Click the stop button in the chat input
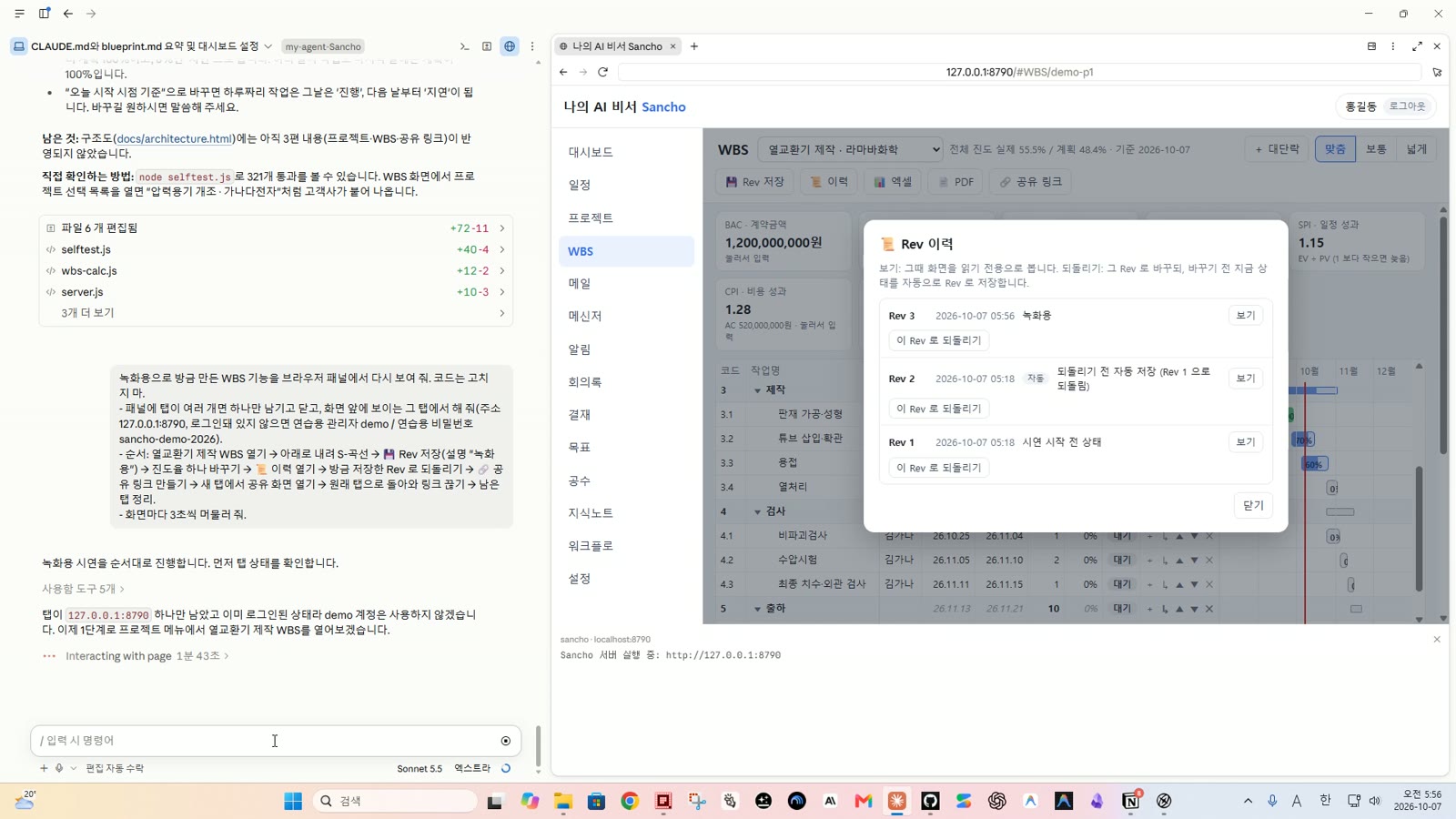This screenshot has height=819, width=1456. 506,741
